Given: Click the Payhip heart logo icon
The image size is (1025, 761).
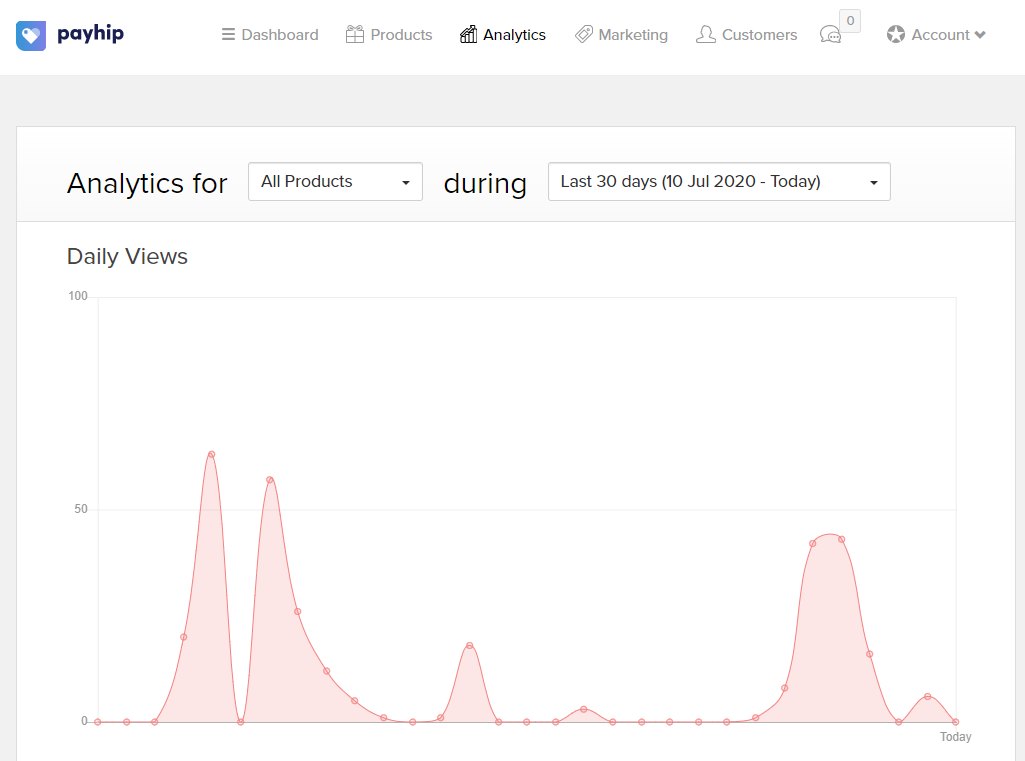Looking at the screenshot, I should pyautogui.click(x=31, y=35).
